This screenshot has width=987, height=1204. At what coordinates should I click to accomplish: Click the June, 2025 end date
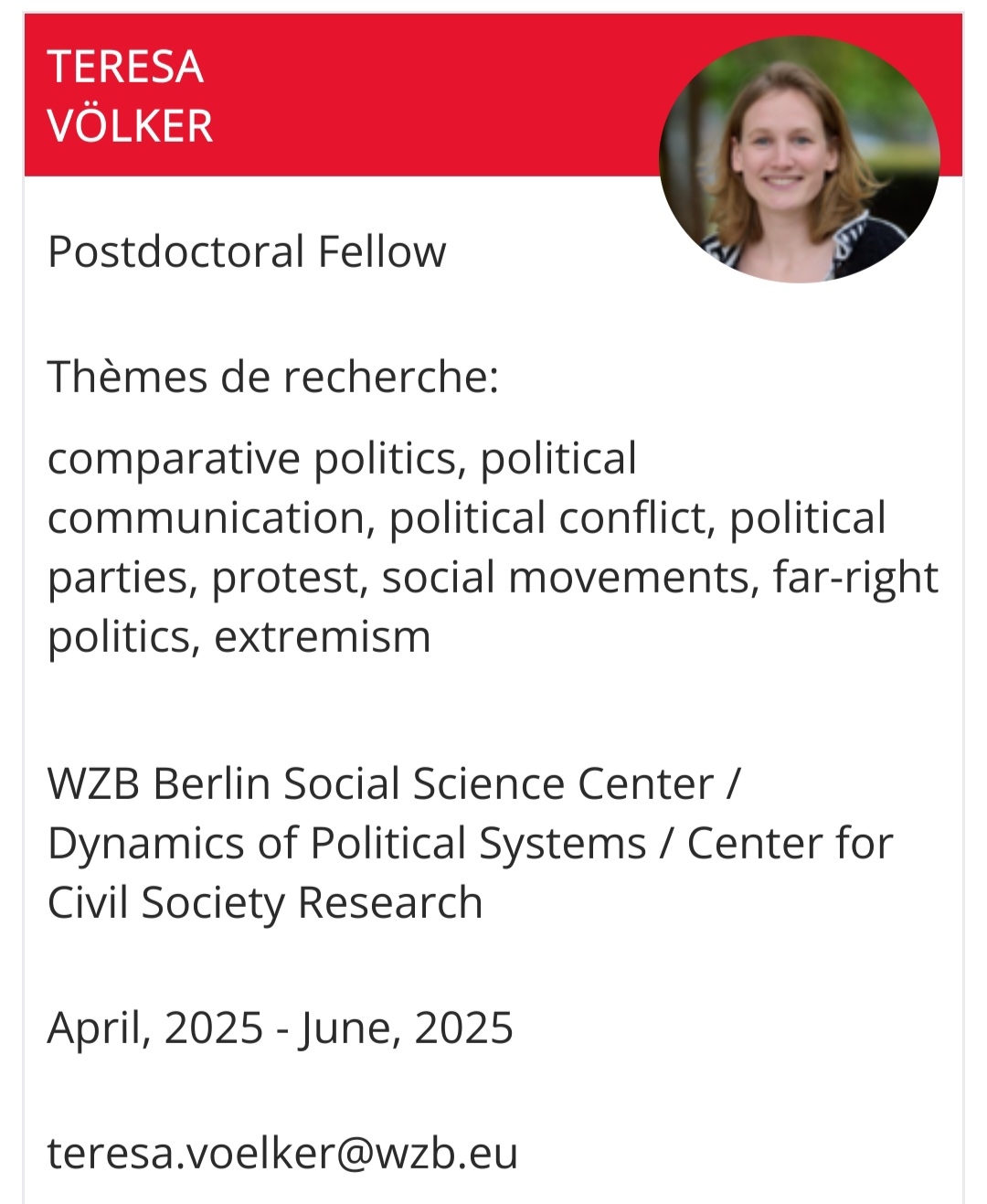pyautogui.click(x=405, y=1028)
